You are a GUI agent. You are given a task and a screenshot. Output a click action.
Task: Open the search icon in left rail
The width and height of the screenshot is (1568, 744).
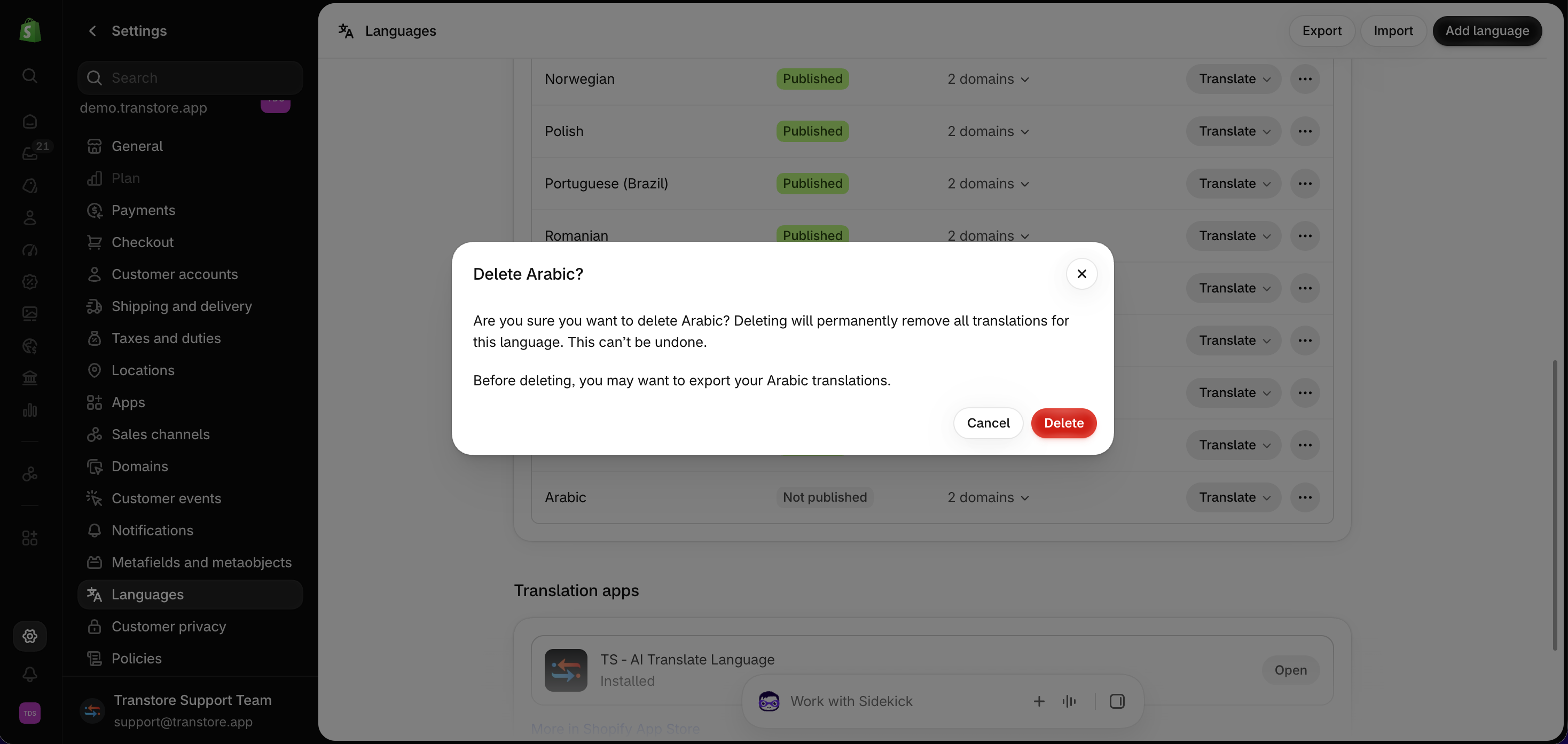coord(30,75)
